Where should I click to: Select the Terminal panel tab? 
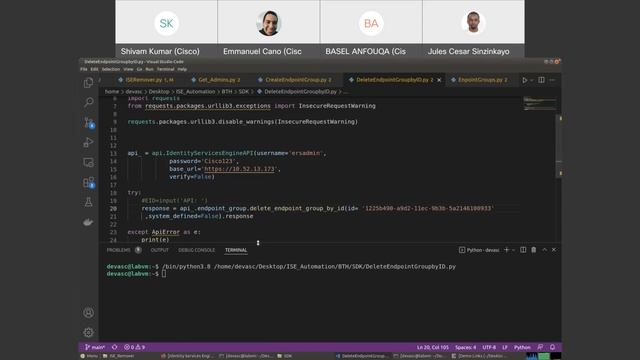tap(236, 250)
